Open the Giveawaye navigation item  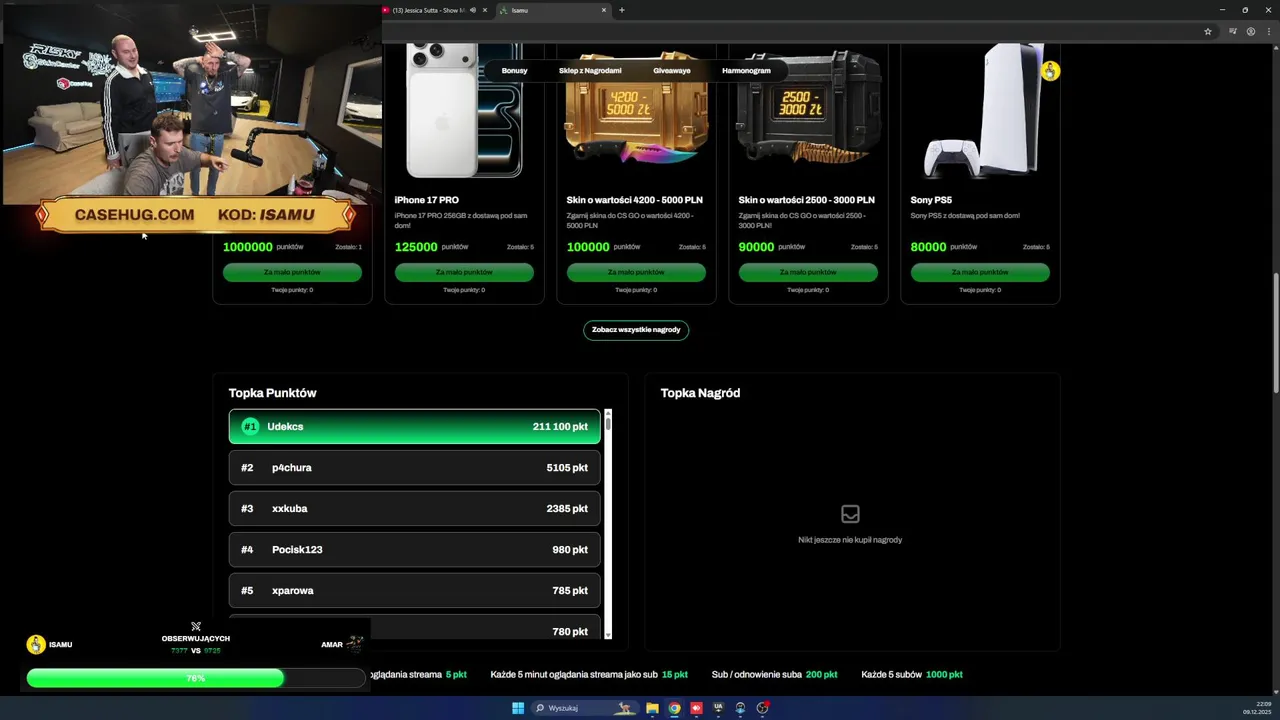coord(672,71)
